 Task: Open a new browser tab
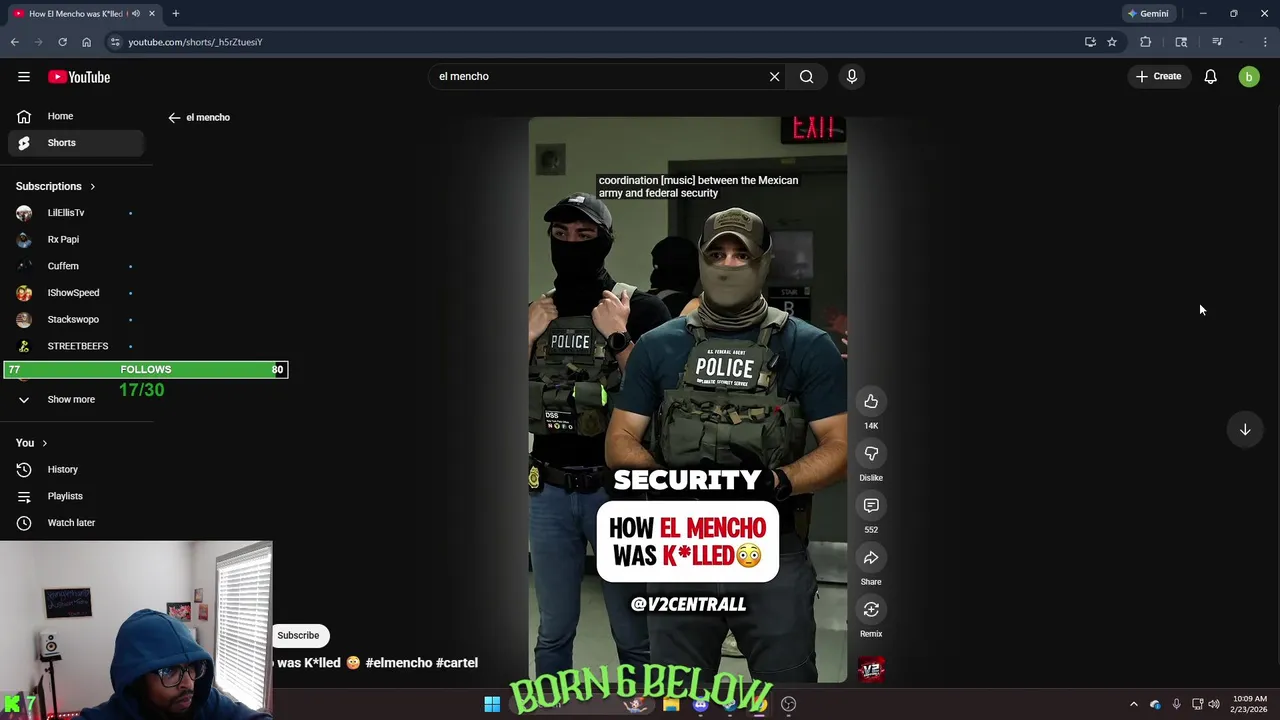(x=175, y=13)
